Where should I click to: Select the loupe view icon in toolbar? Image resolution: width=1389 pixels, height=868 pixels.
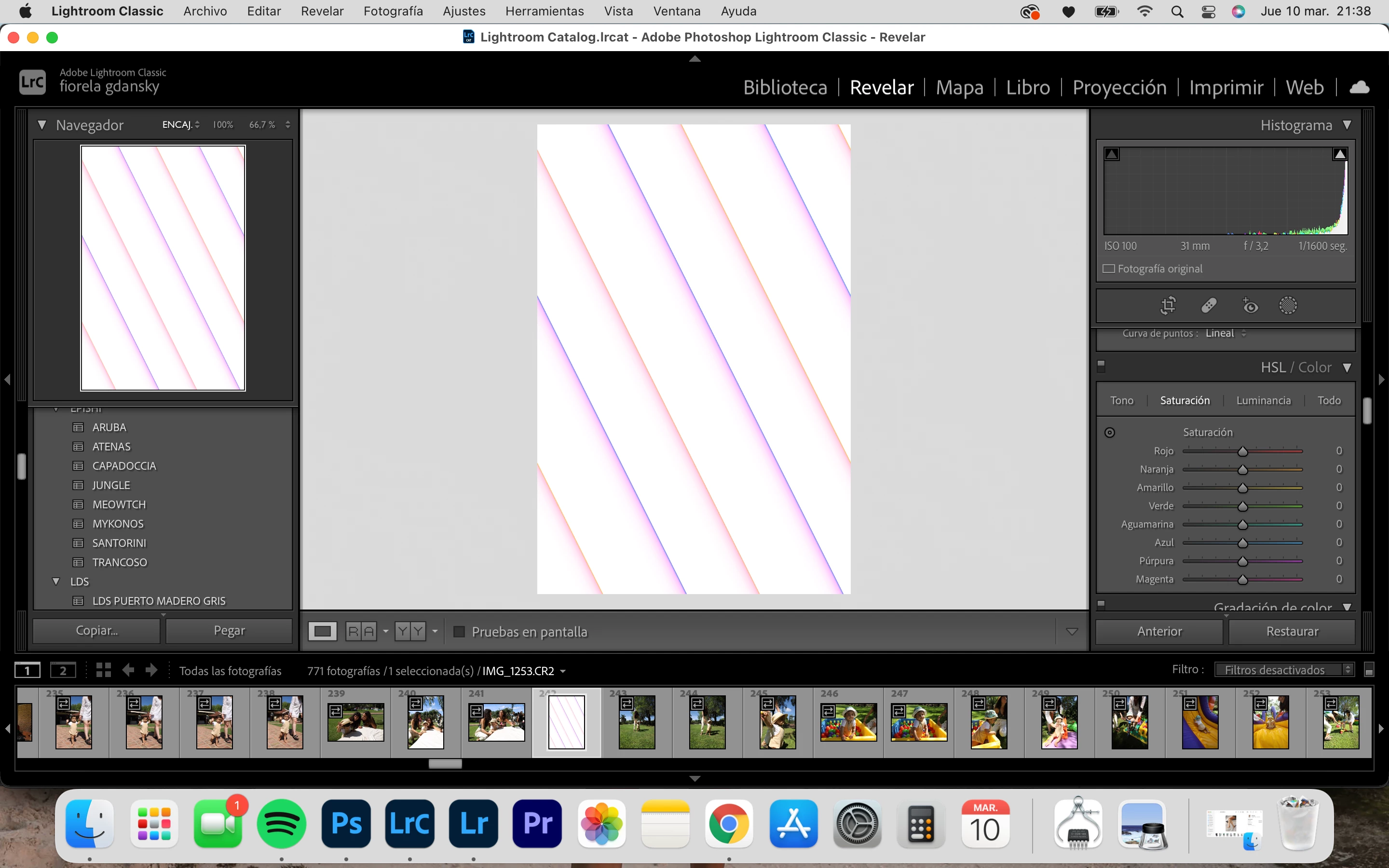(322, 632)
